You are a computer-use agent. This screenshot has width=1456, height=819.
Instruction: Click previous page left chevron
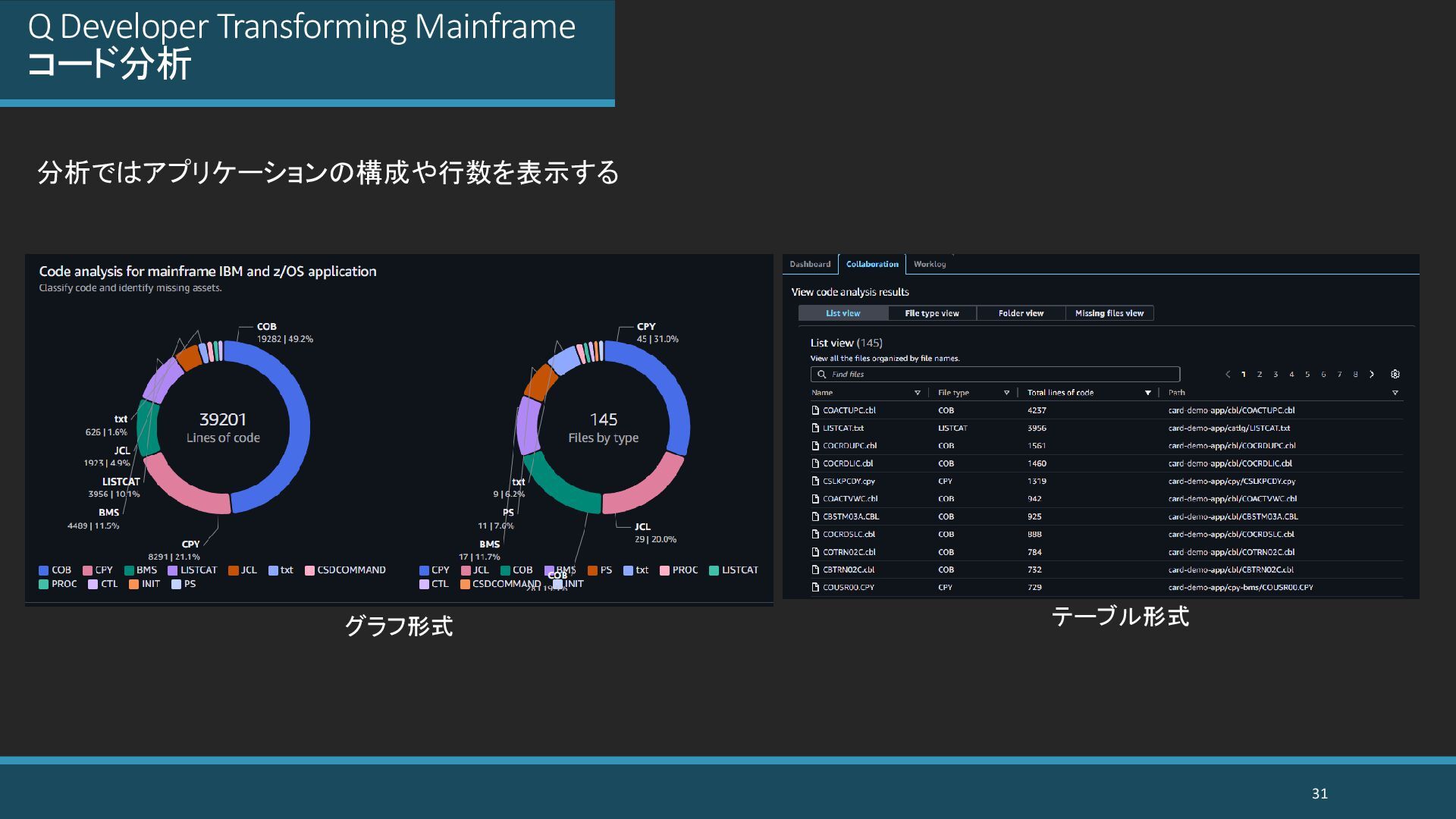tap(1228, 374)
